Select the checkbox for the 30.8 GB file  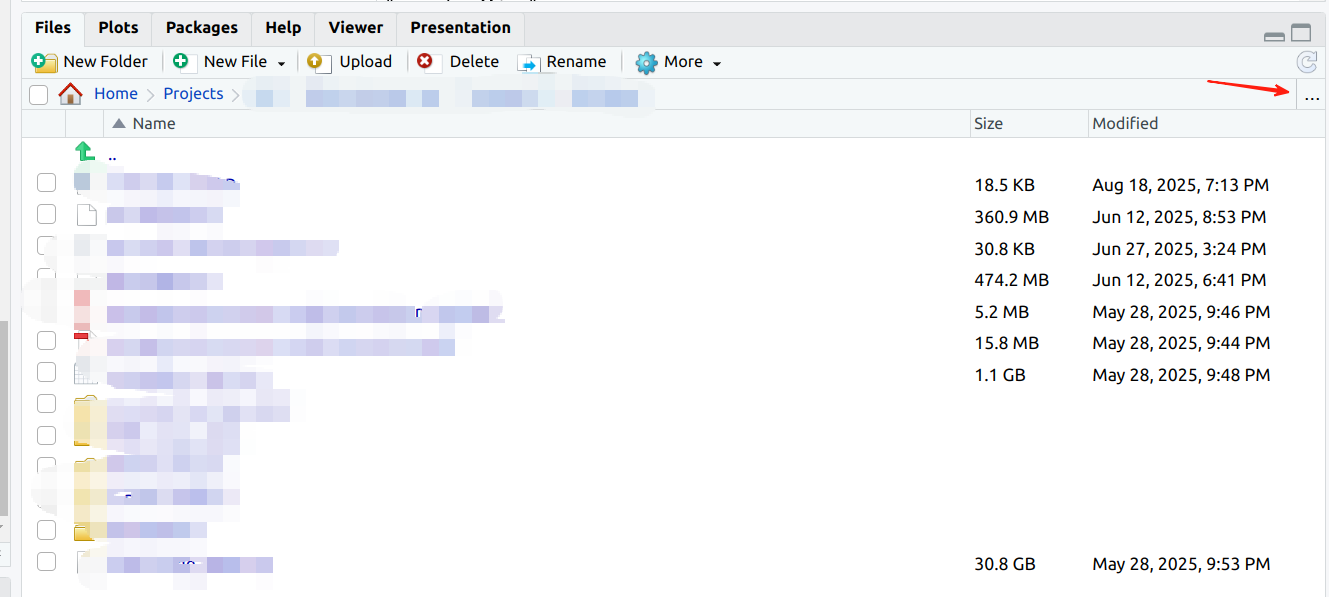pyautogui.click(x=46, y=561)
